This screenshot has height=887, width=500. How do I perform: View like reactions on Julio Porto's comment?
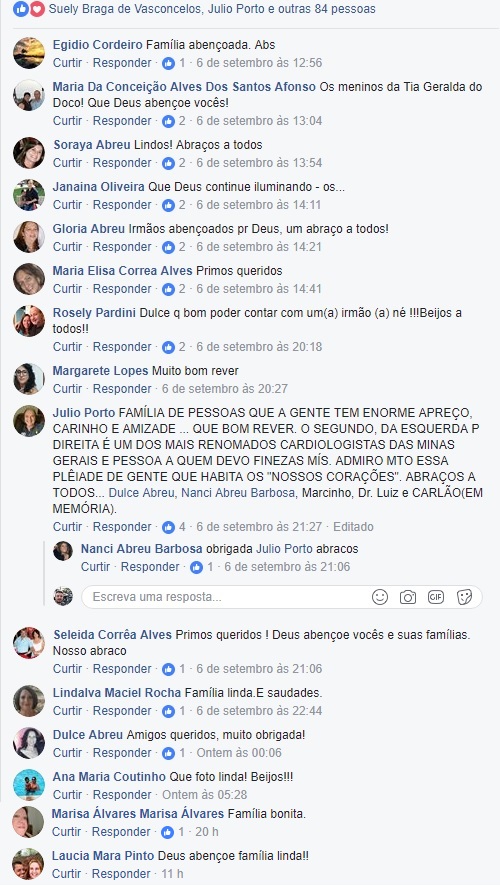[174, 527]
